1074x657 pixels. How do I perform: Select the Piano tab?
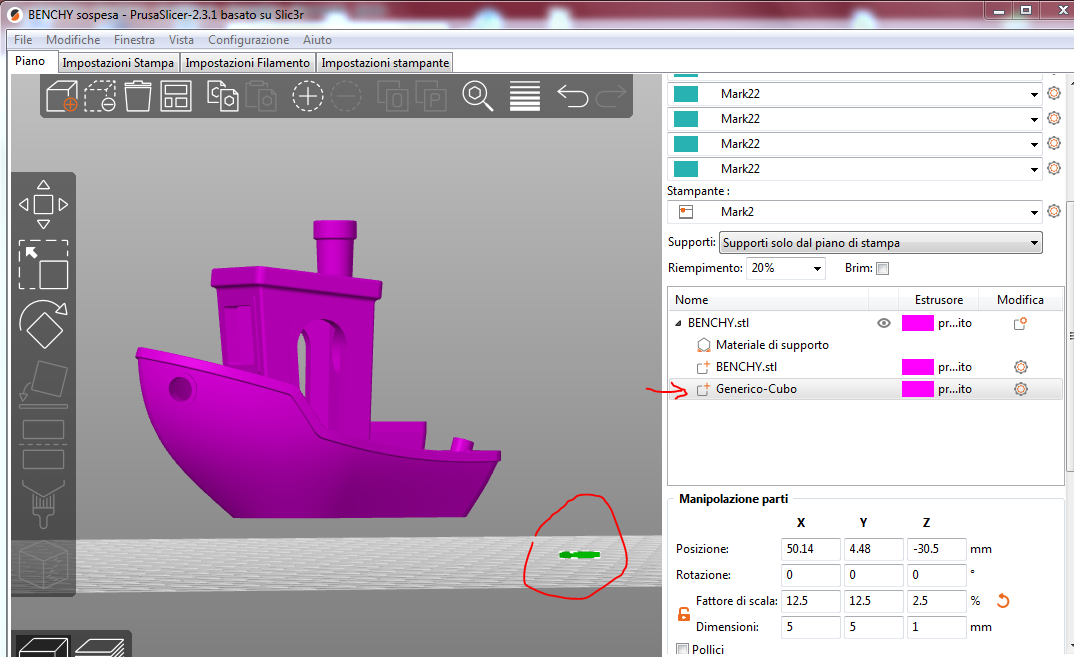[30, 61]
